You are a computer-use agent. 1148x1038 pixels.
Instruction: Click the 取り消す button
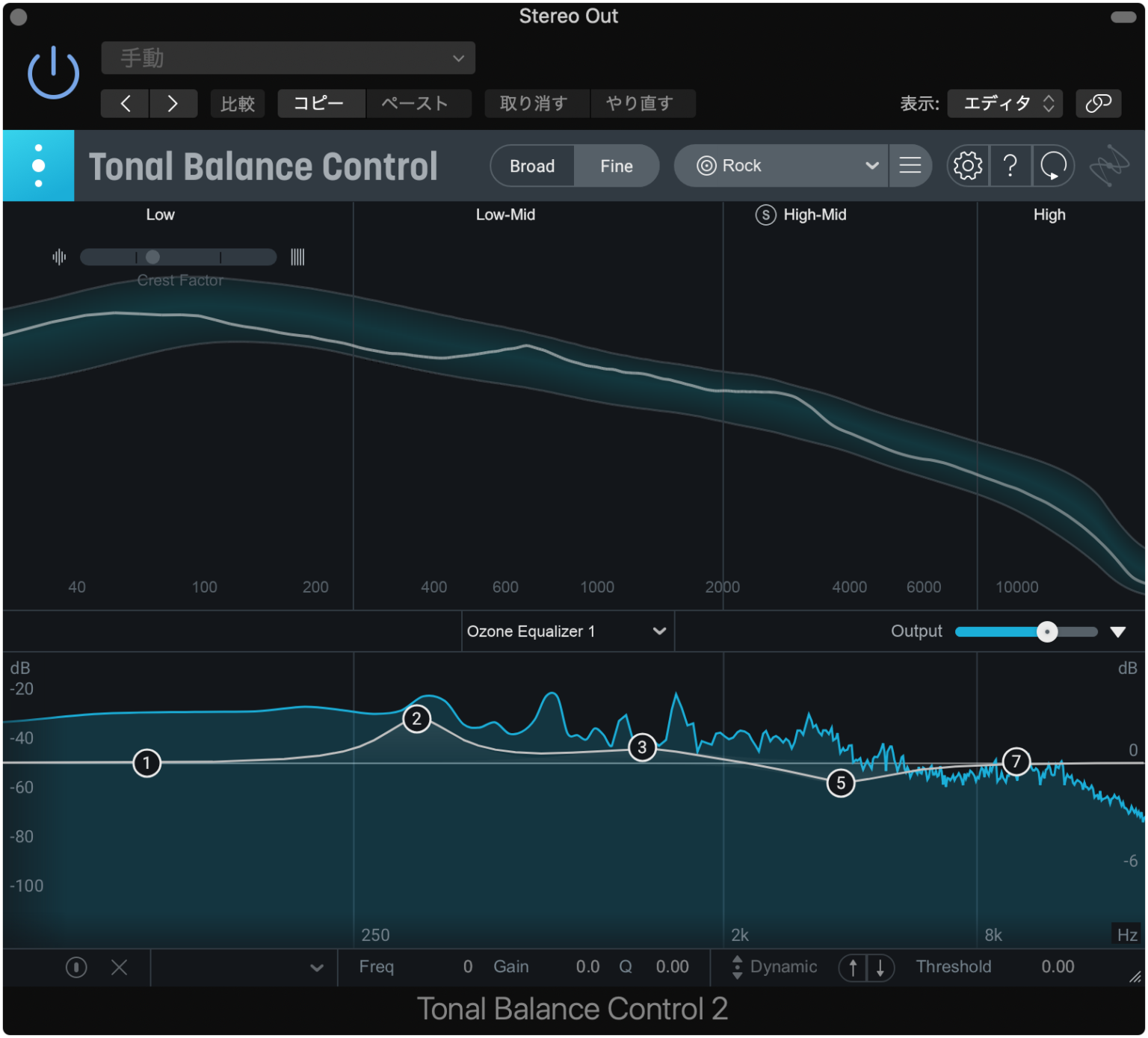(x=537, y=103)
